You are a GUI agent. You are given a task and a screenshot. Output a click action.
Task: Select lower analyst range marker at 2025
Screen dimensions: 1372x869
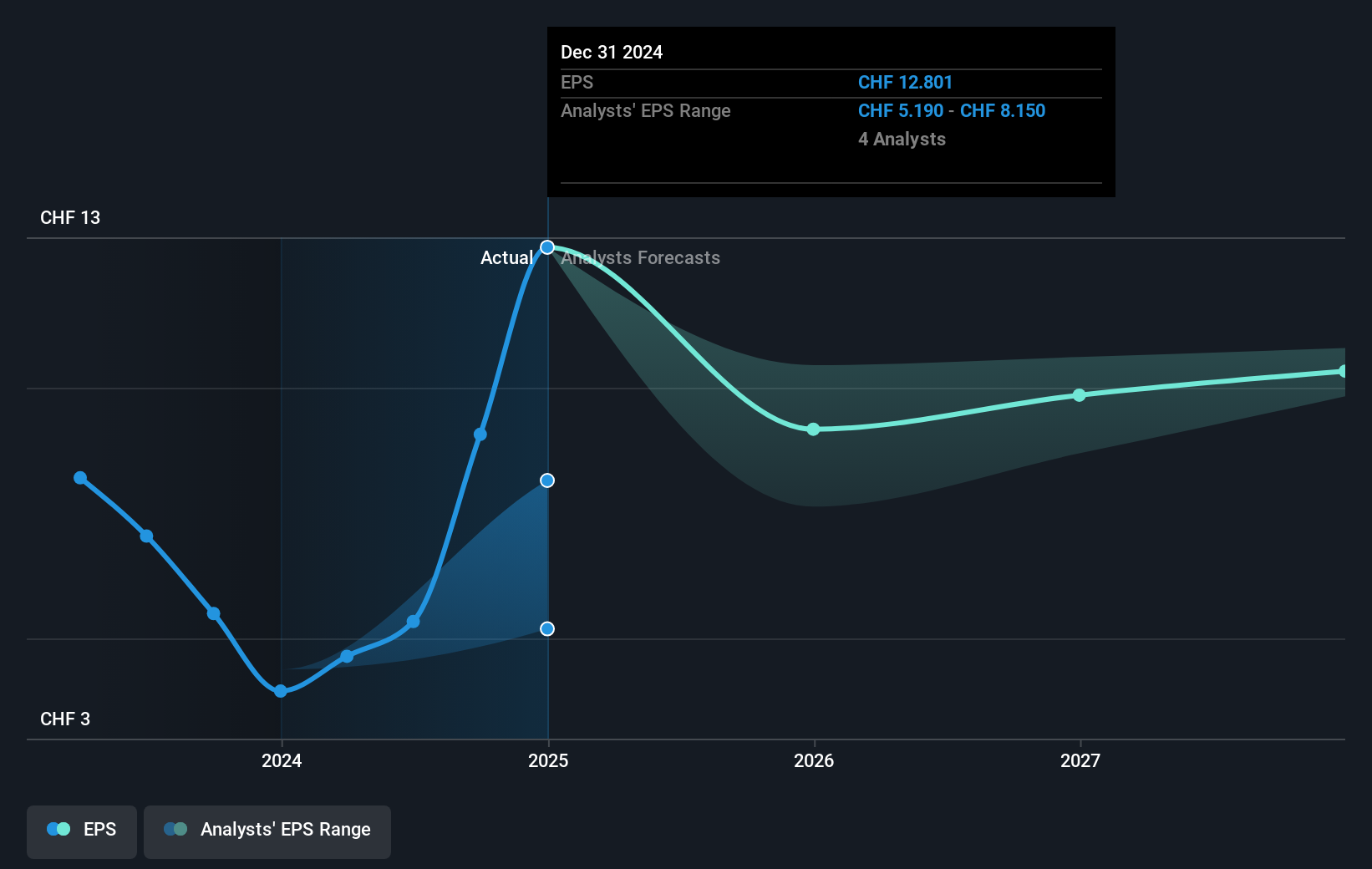(x=547, y=628)
